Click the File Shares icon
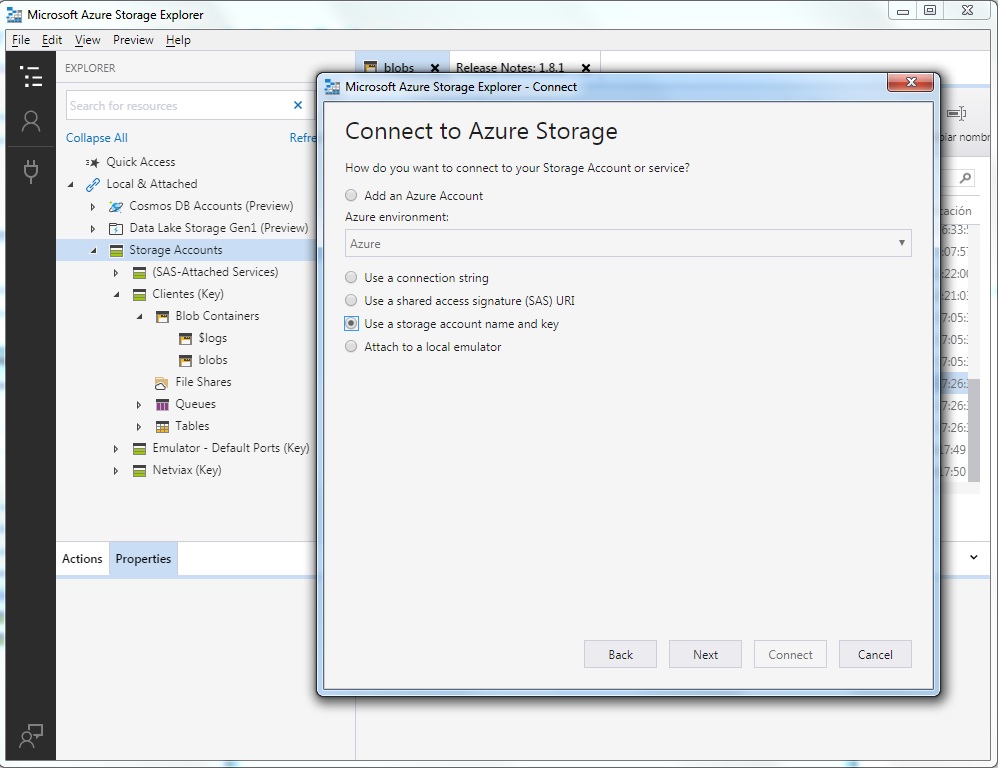 (x=162, y=382)
